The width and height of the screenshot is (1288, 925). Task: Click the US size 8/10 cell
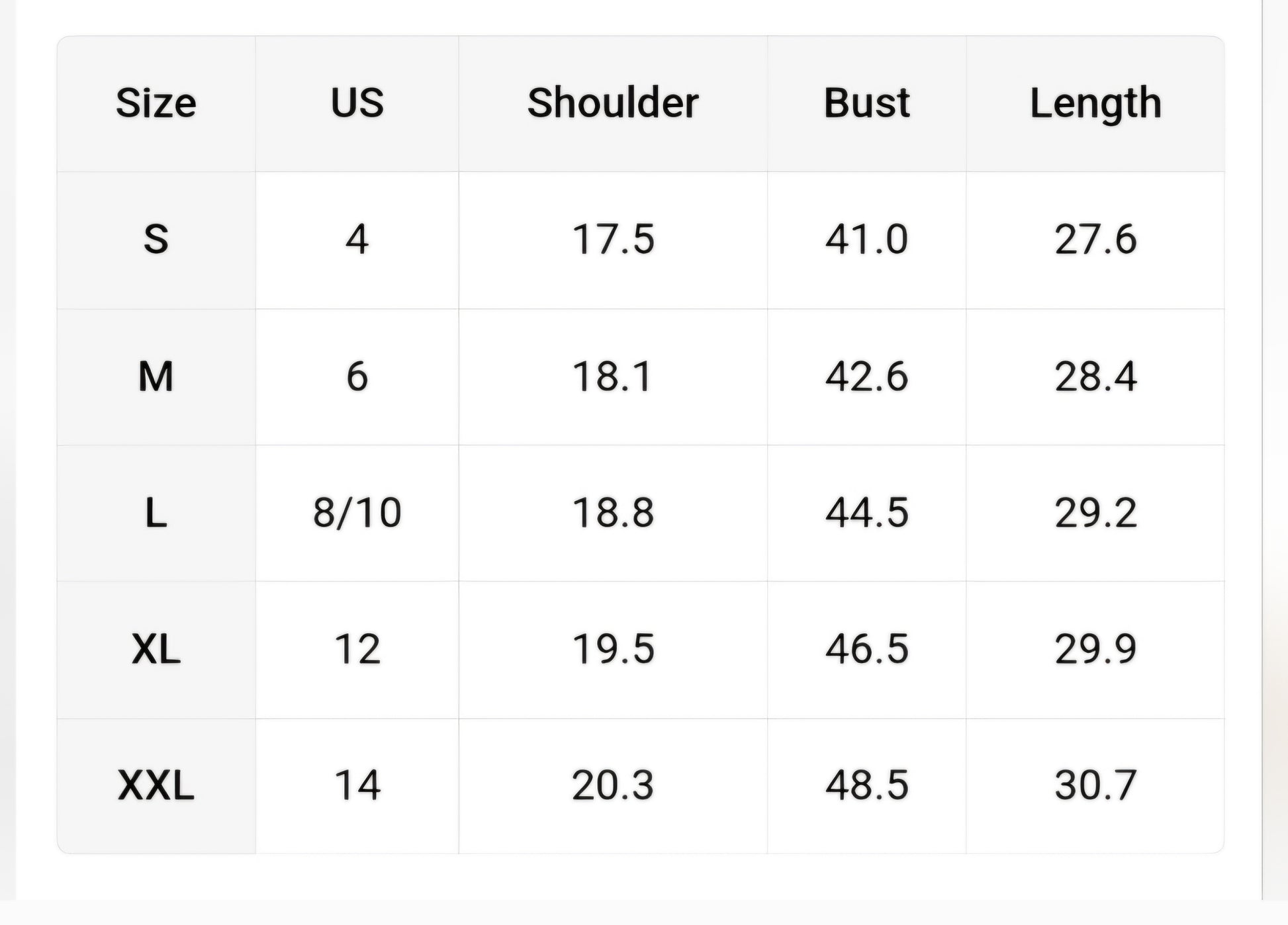pos(357,513)
